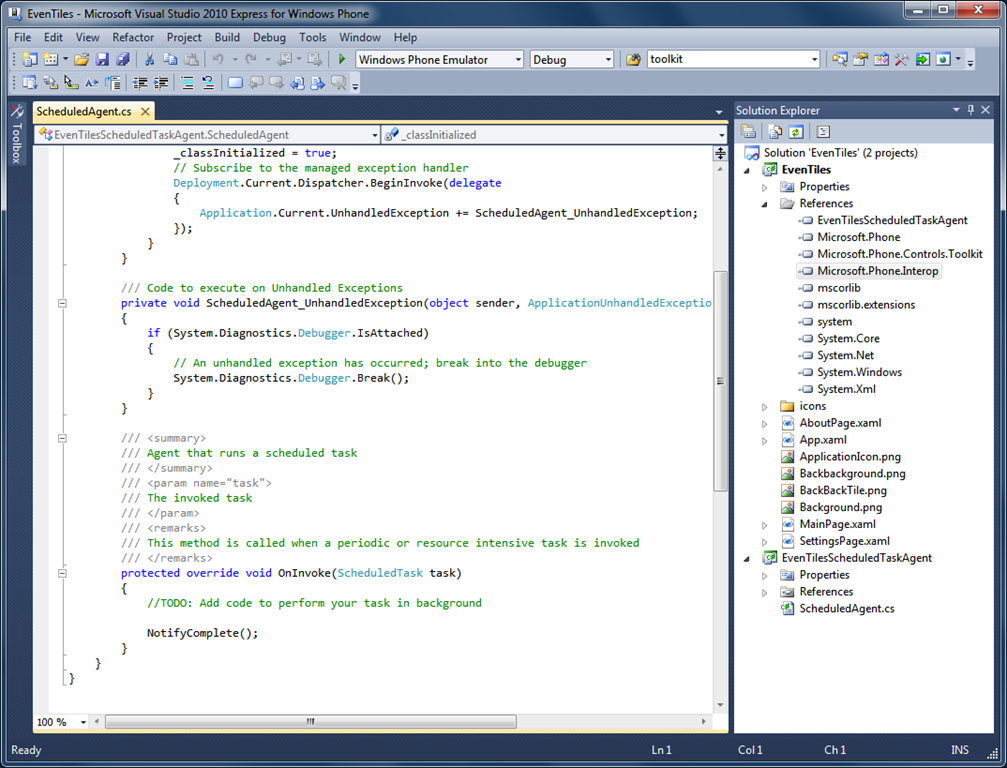
Task: Select ScheduledAgent.cs file in the solution tree
Action: pos(846,608)
